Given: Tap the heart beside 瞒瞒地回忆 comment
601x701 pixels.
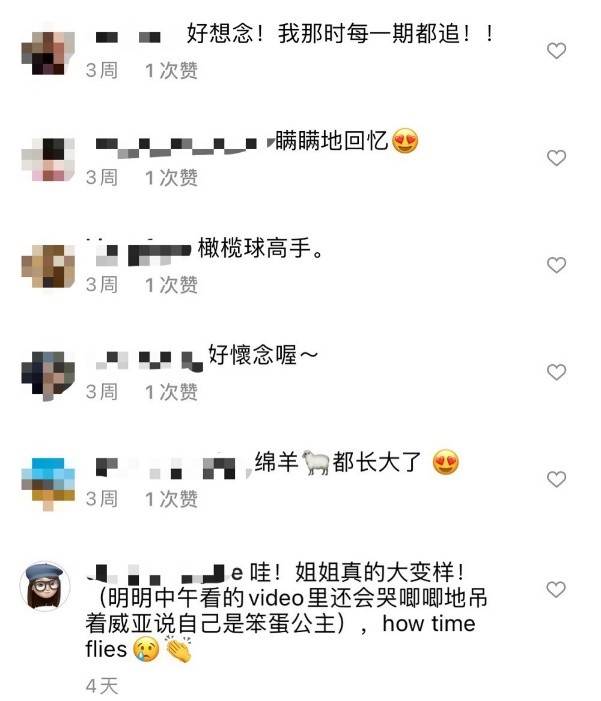Looking at the screenshot, I should click(556, 158).
